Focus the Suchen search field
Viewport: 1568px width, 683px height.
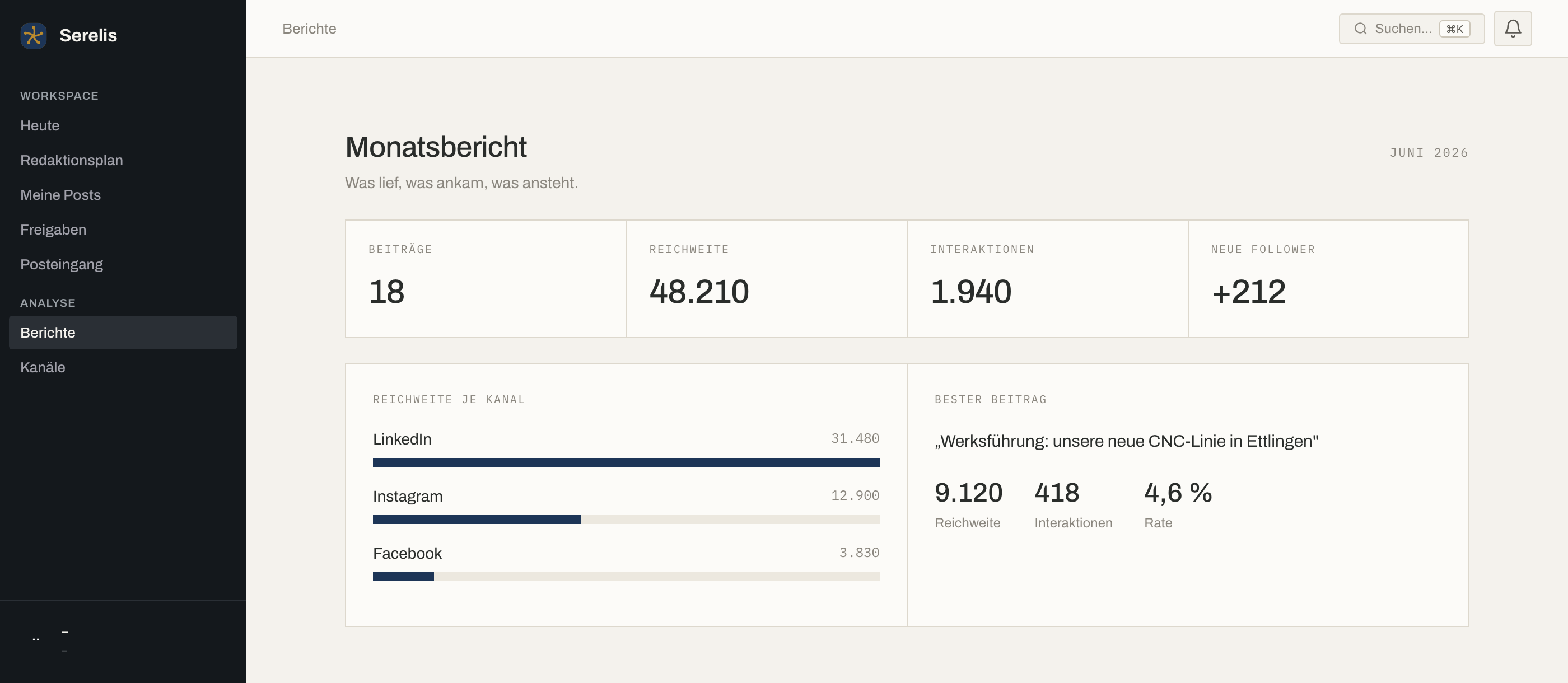tap(1412, 29)
